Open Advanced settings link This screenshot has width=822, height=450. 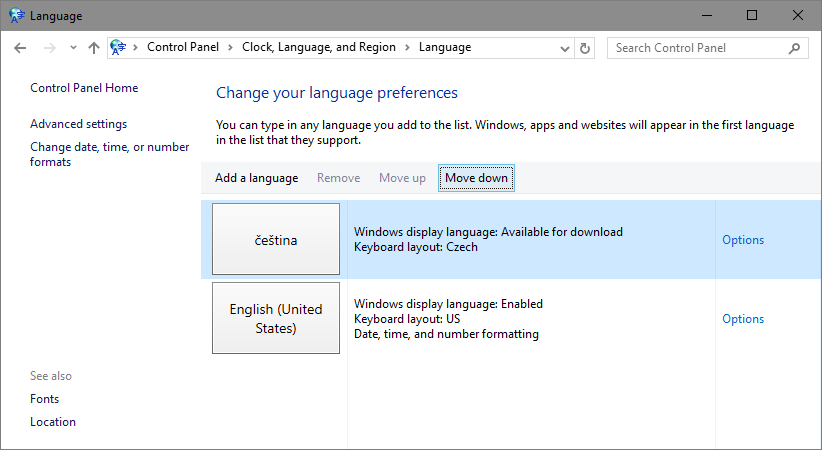(x=79, y=124)
